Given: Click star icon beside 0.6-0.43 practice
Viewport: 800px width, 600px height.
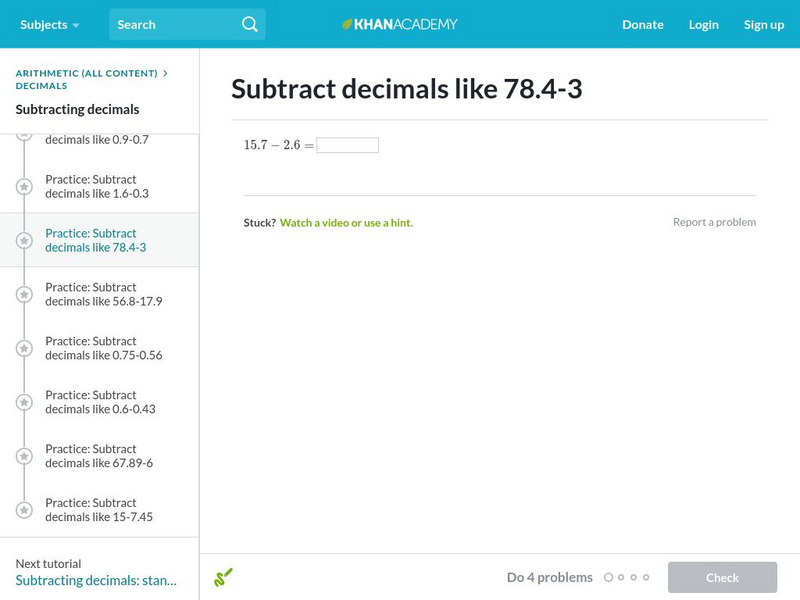Looking at the screenshot, I should (24, 403).
